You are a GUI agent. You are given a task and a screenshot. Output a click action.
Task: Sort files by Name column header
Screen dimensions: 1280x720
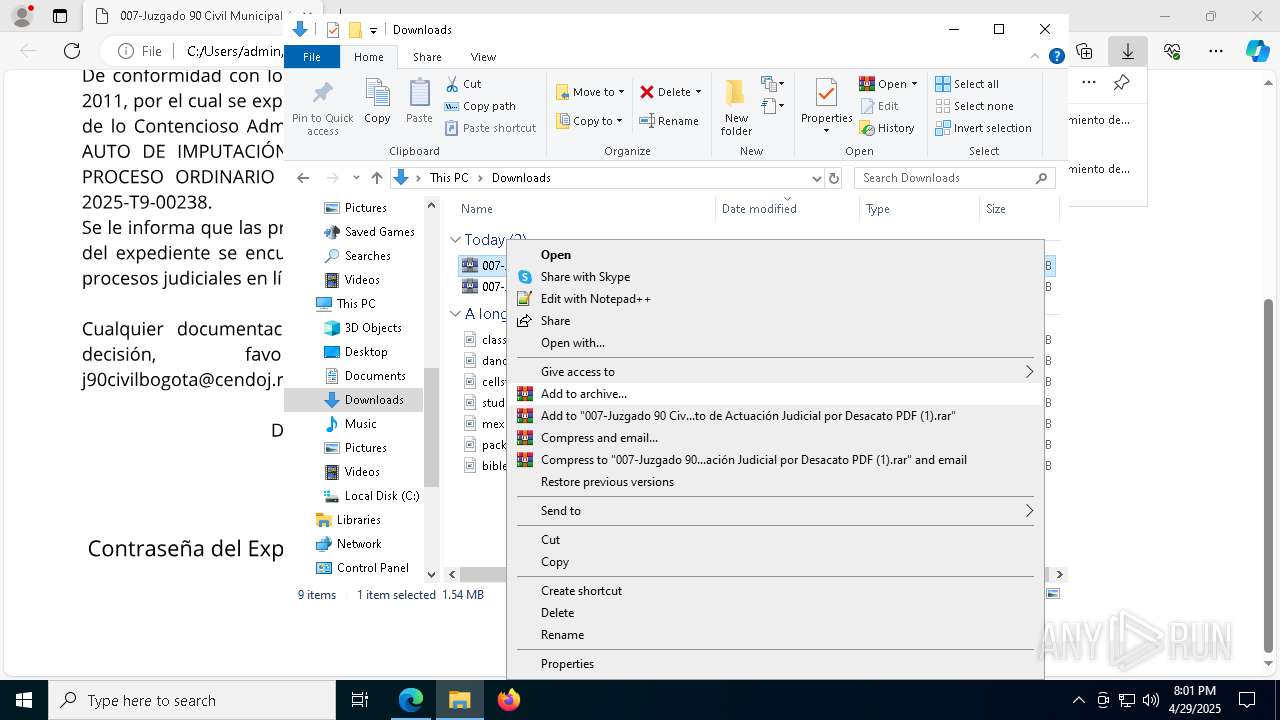pos(585,209)
